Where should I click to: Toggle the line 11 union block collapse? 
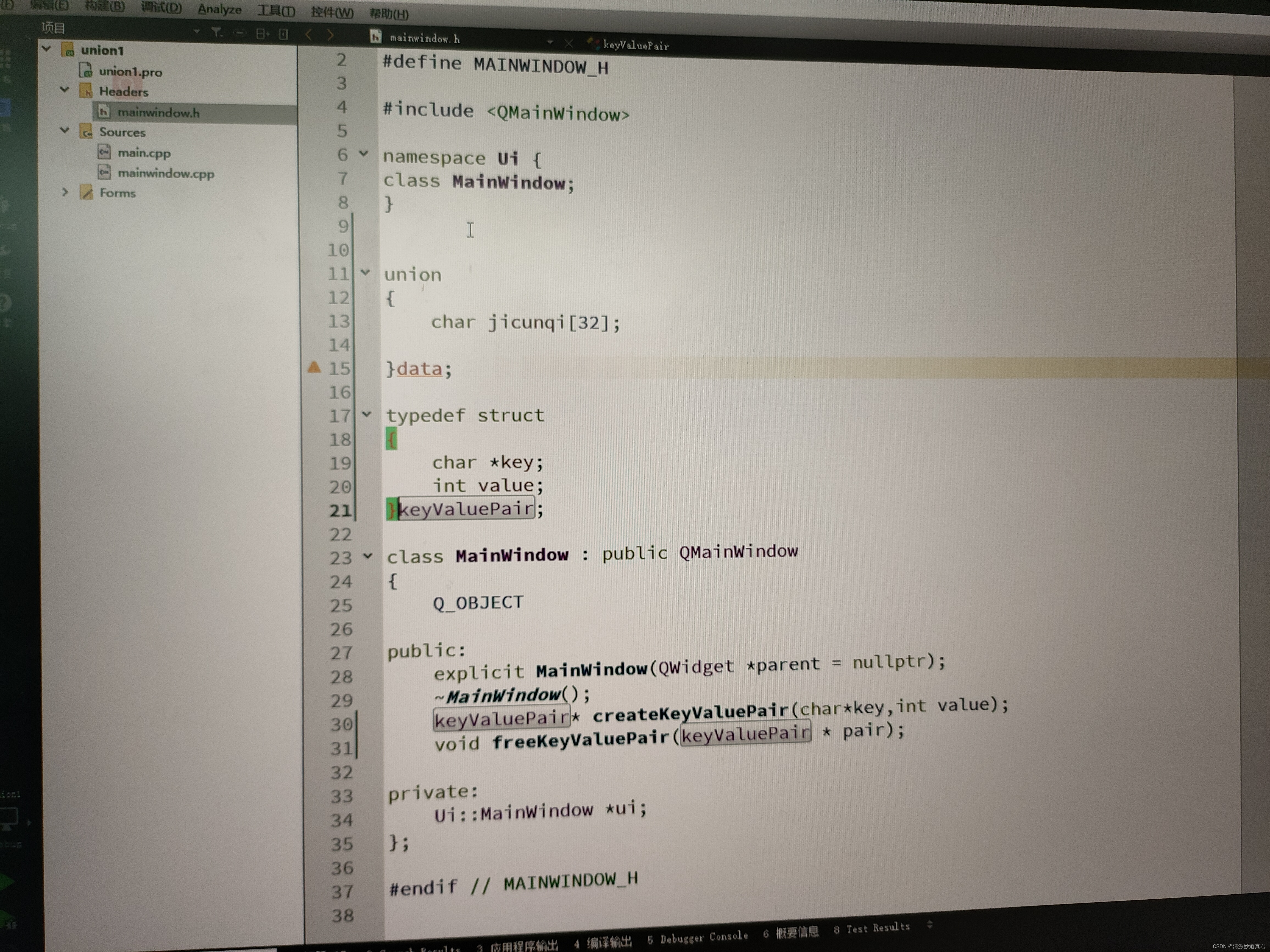click(363, 274)
